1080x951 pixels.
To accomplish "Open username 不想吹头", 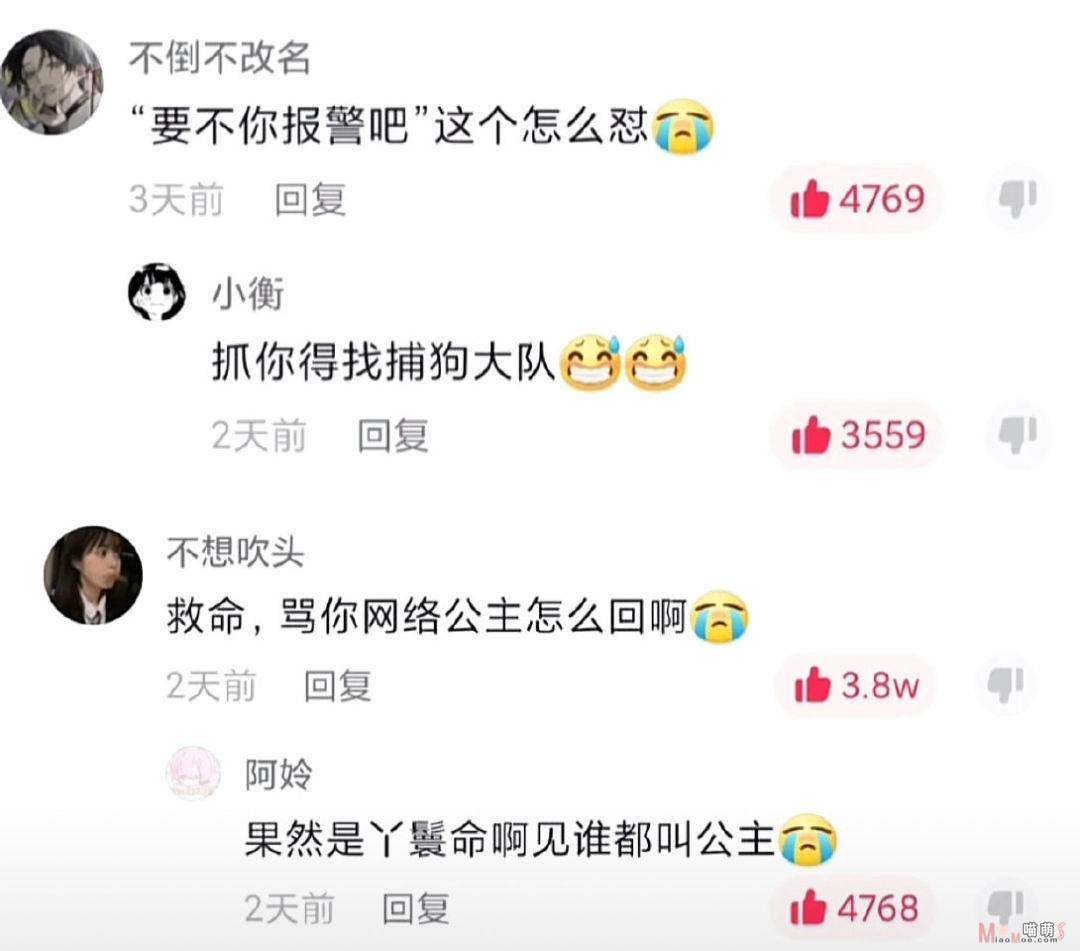I will [x=235, y=553].
